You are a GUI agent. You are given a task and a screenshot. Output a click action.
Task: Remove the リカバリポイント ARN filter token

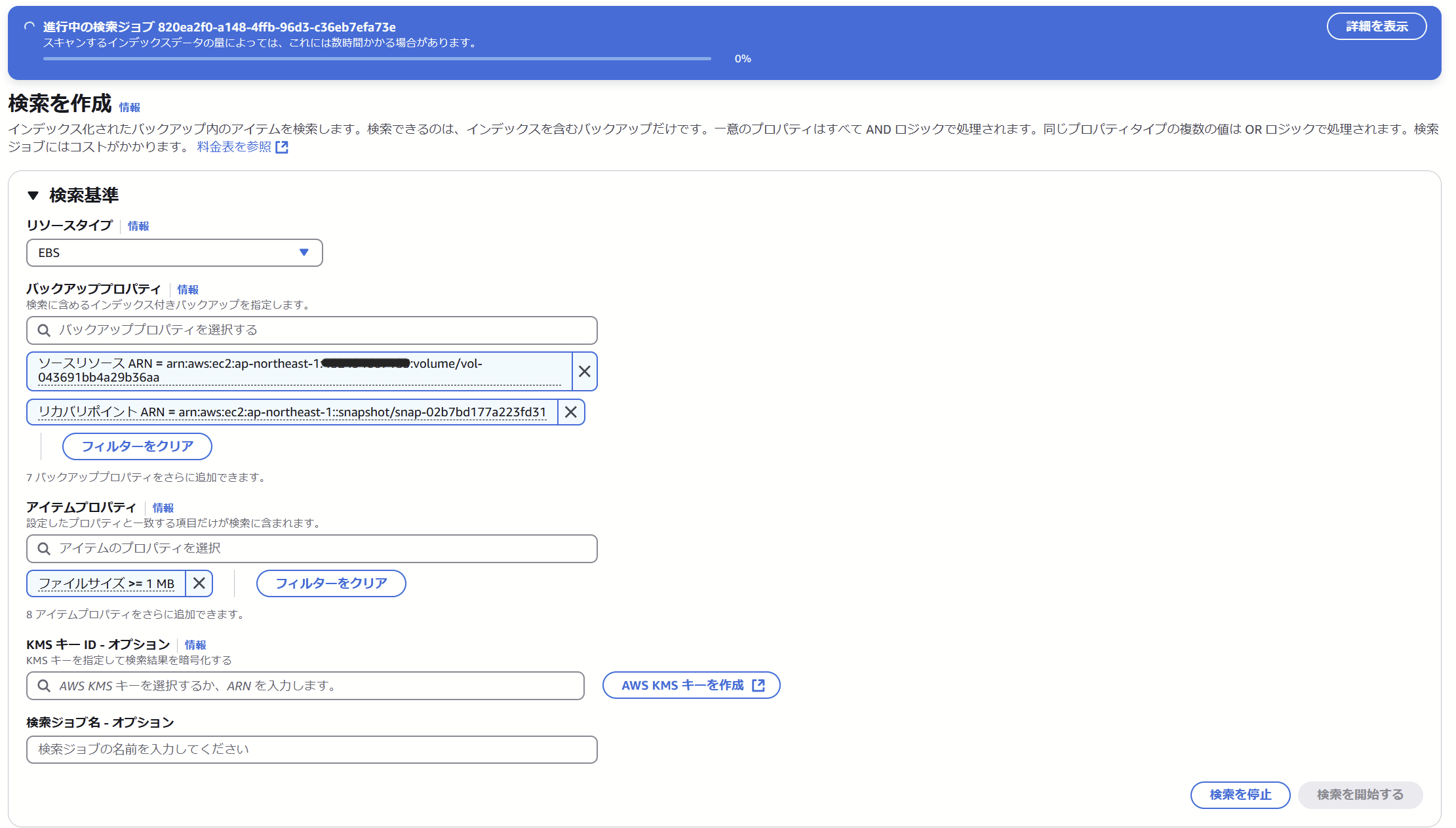tap(571, 412)
